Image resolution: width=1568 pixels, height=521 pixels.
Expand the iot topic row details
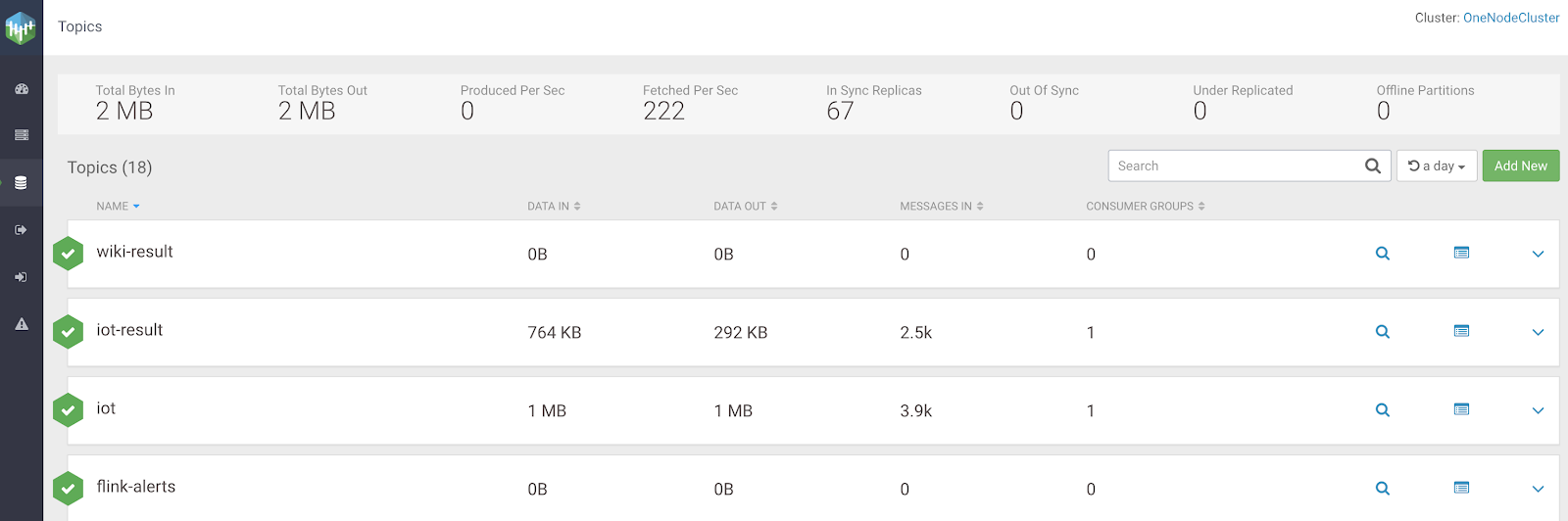coord(1538,410)
